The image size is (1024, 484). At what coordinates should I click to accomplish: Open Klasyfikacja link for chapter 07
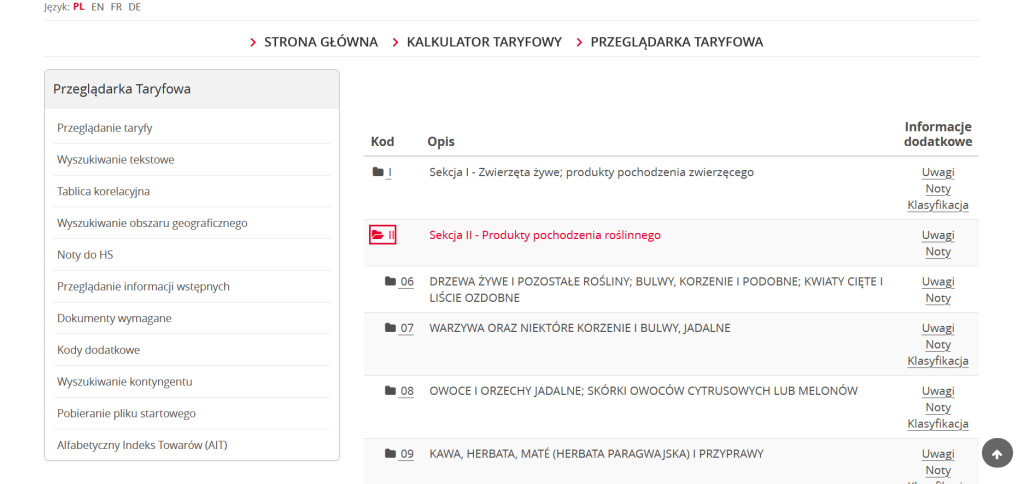point(938,361)
